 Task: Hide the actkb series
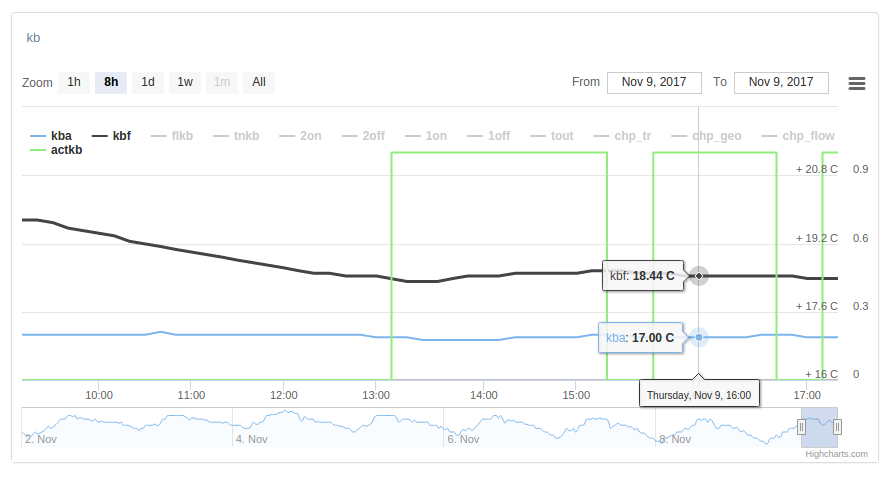[56, 150]
